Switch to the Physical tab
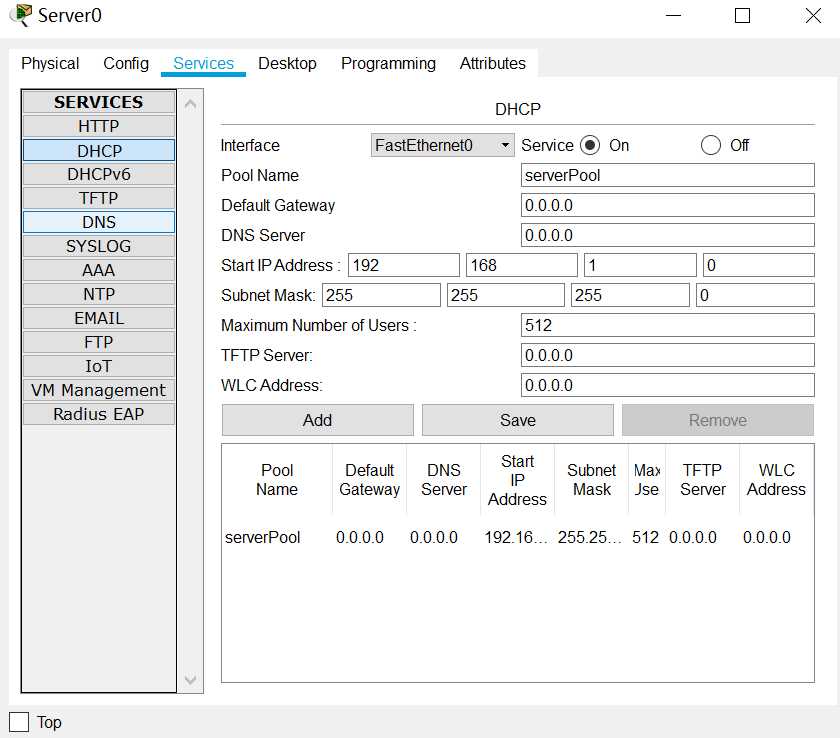This screenshot has height=738, width=840. (50, 64)
